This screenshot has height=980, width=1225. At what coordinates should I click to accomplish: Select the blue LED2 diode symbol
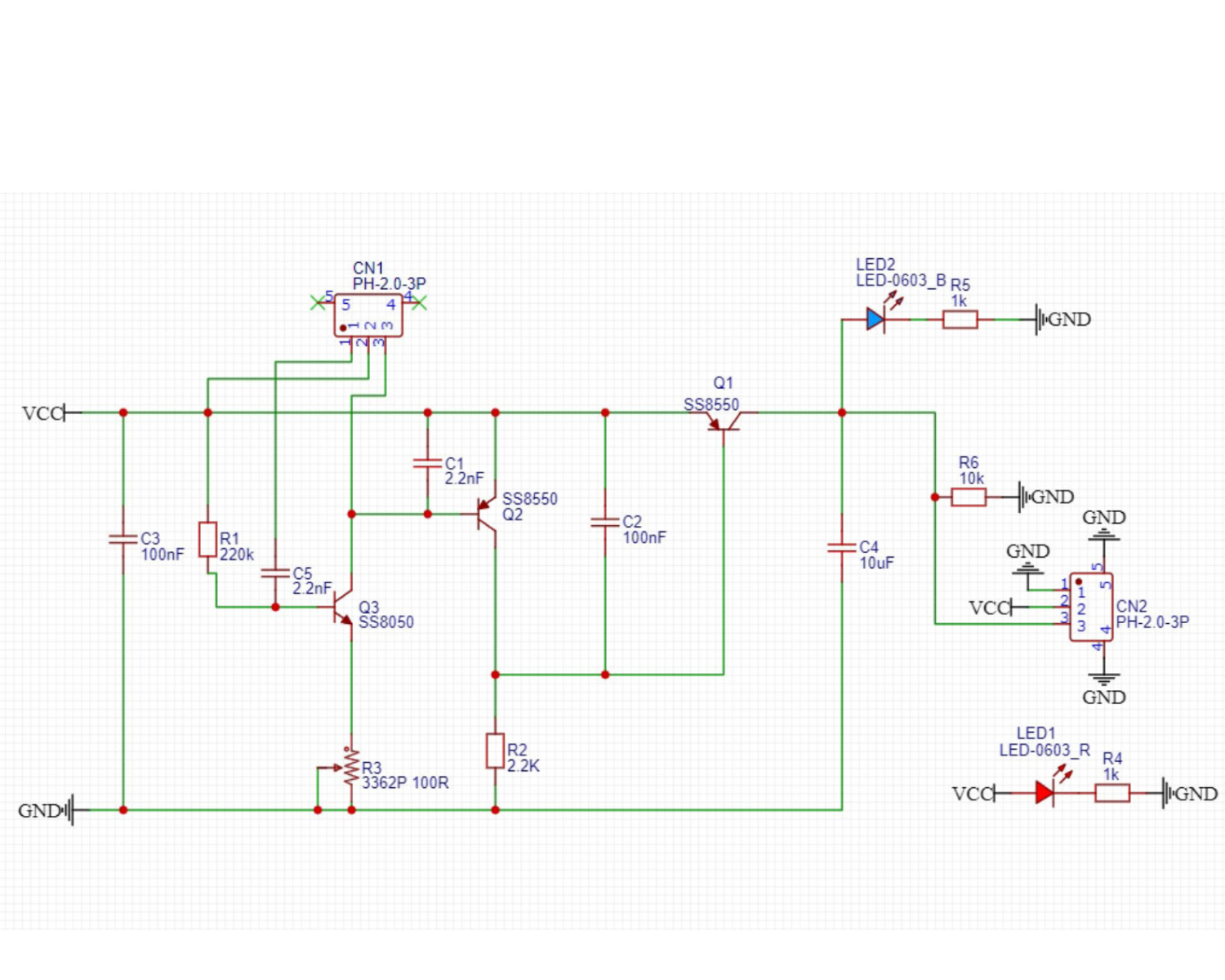click(875, 319)
